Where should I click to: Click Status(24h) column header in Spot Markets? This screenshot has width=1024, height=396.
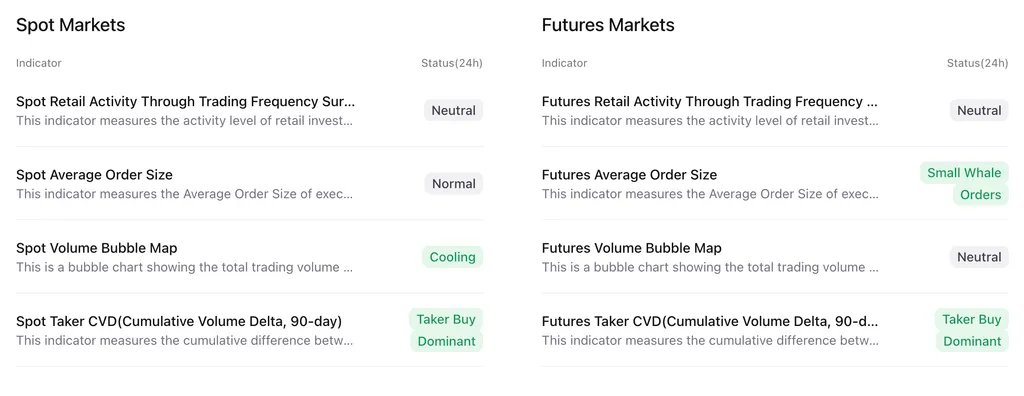(x=452, y=63)
